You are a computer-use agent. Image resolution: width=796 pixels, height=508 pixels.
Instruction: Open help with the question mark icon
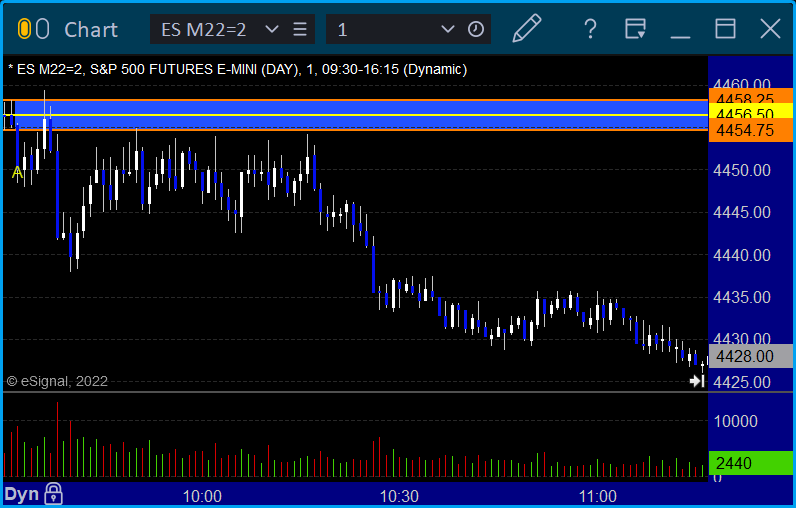590,29
